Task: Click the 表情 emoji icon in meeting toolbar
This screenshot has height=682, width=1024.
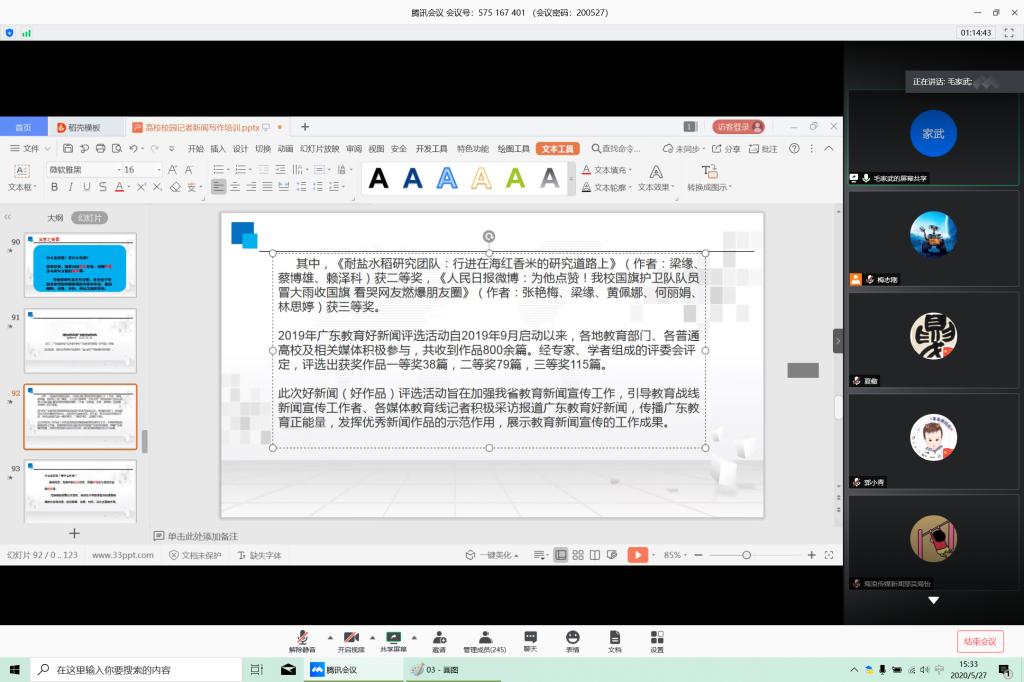Action: [573, 637]
